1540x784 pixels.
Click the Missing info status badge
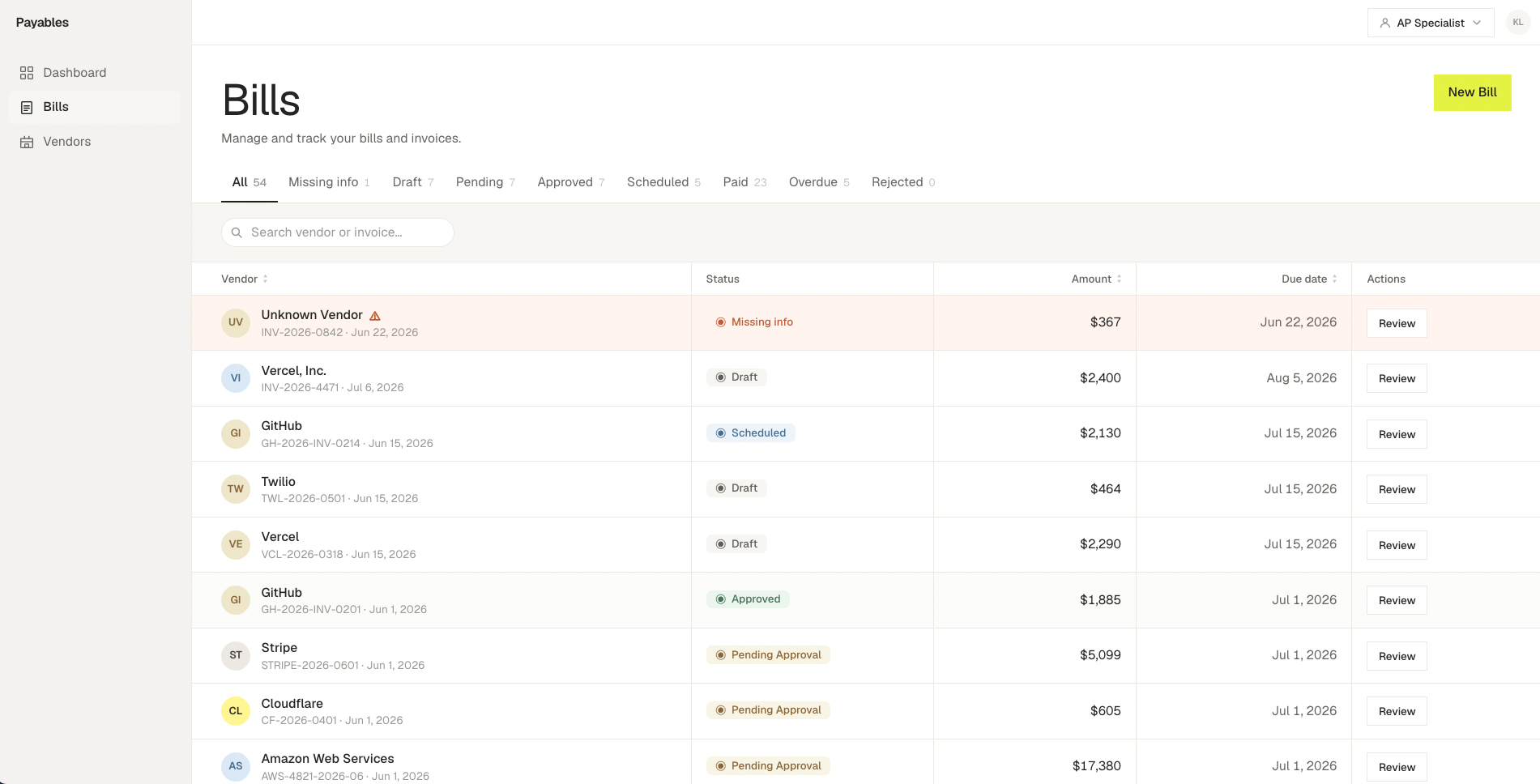pyautogui.click(x=753, y=322)
